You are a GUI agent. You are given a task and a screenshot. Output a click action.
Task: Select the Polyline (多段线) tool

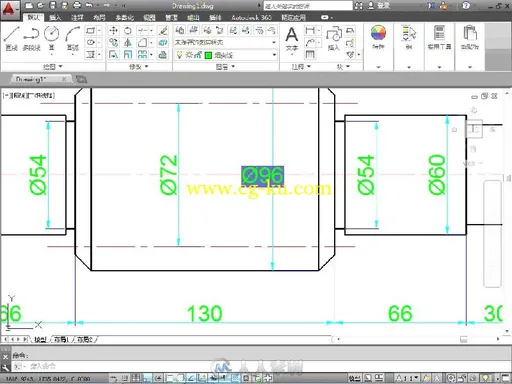[x=31, y=38]
